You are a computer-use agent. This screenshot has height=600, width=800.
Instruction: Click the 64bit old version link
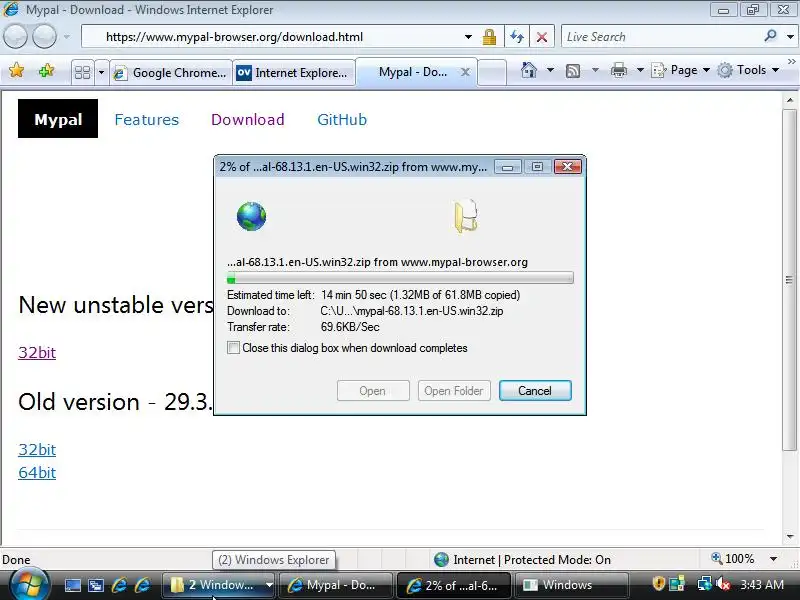(37, 472)
